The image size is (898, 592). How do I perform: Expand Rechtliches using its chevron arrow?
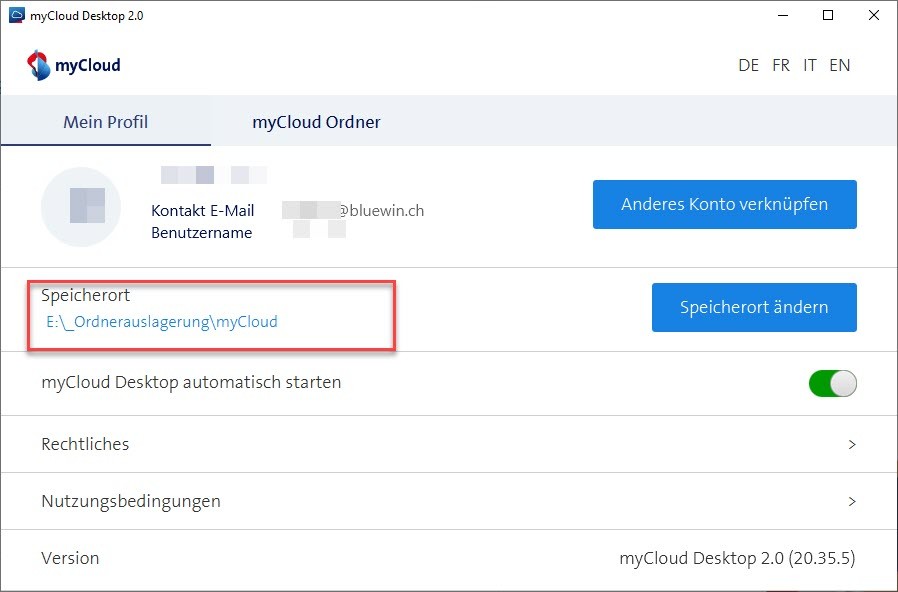coord(852,444)
